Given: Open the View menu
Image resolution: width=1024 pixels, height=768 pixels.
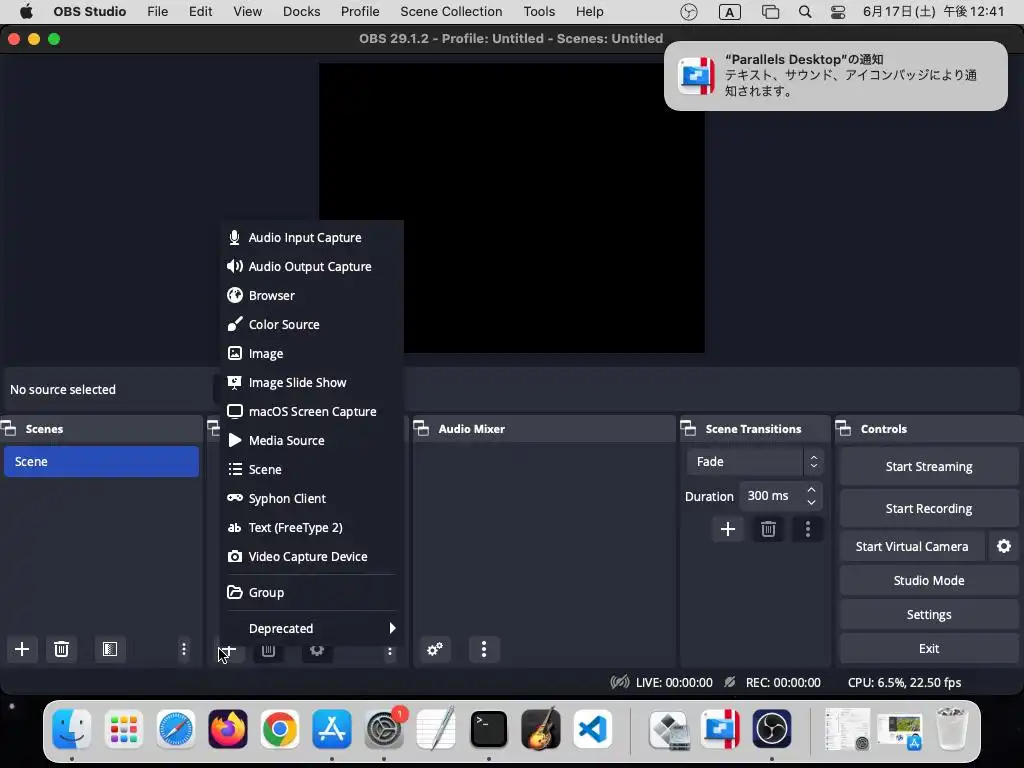Looking at the screenshot, I should pos(248,12).
